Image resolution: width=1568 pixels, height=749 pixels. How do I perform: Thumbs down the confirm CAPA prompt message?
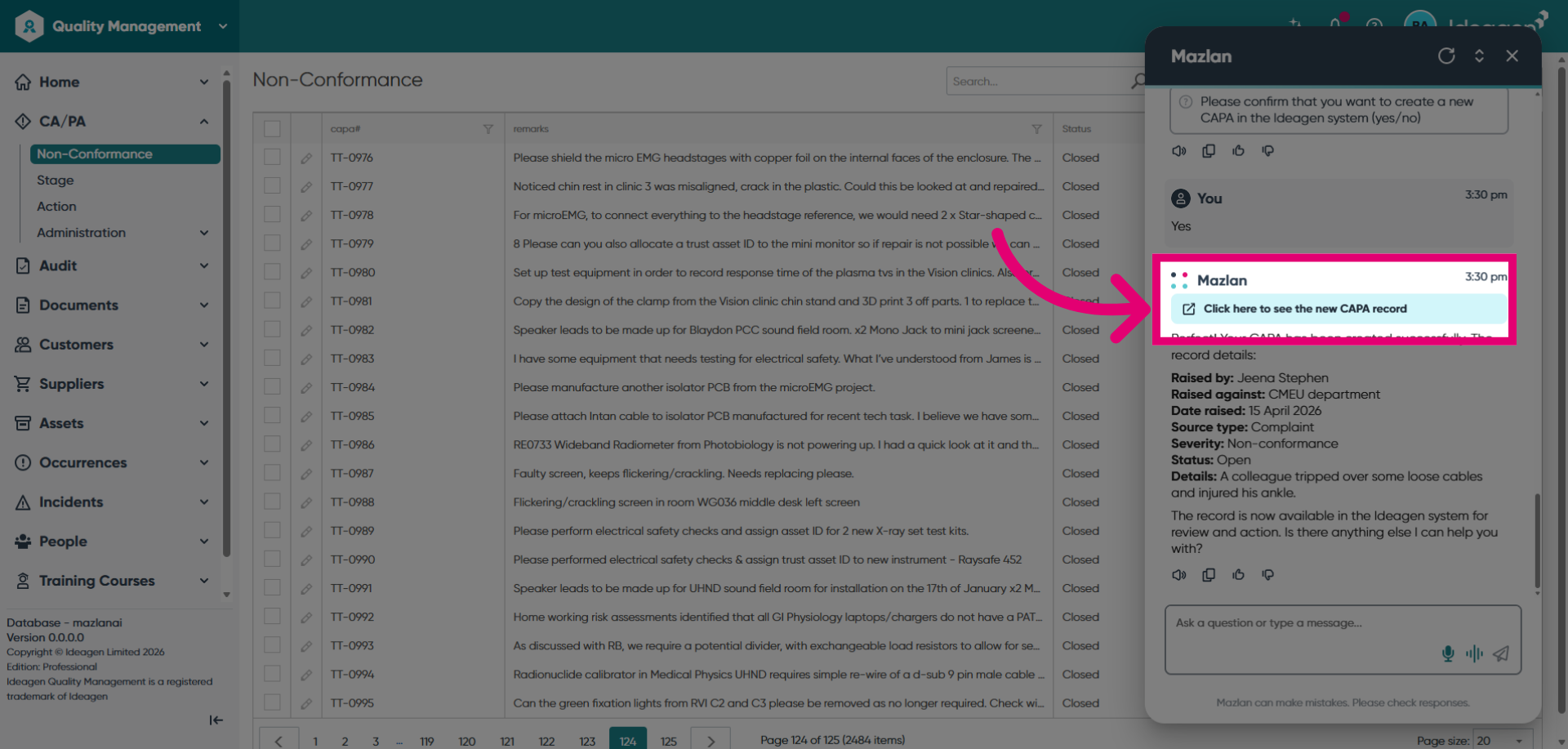point(1267,151)
